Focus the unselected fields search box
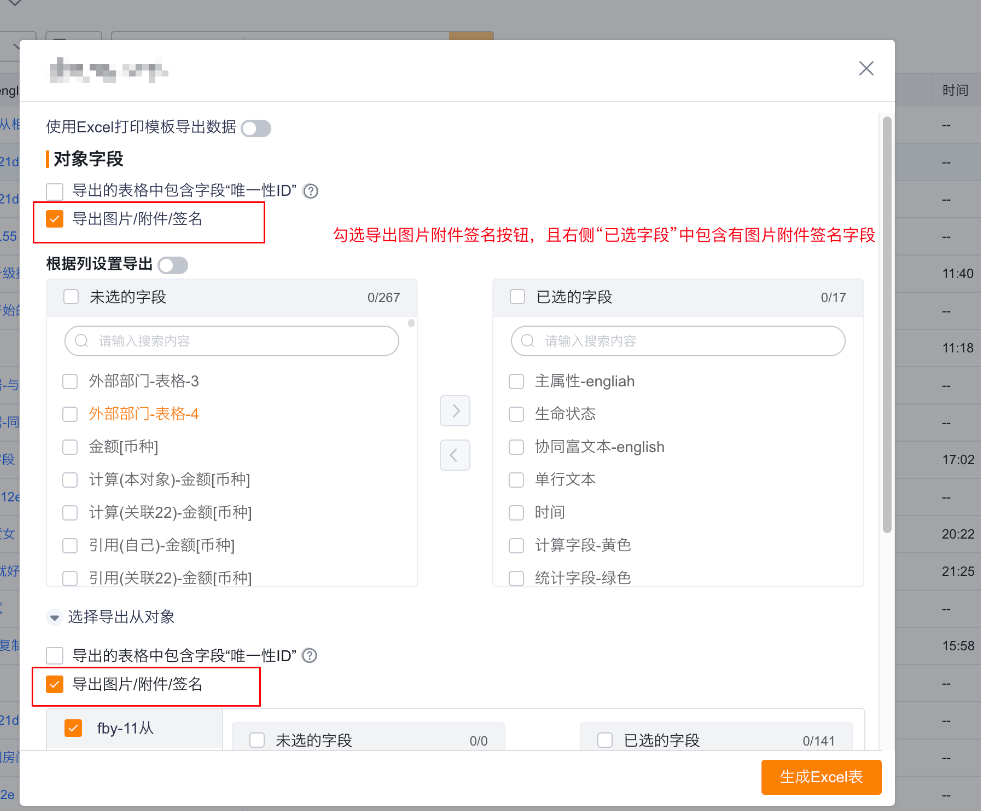The width and height of the screenshot is (981, 811). (x=231, y=341)
